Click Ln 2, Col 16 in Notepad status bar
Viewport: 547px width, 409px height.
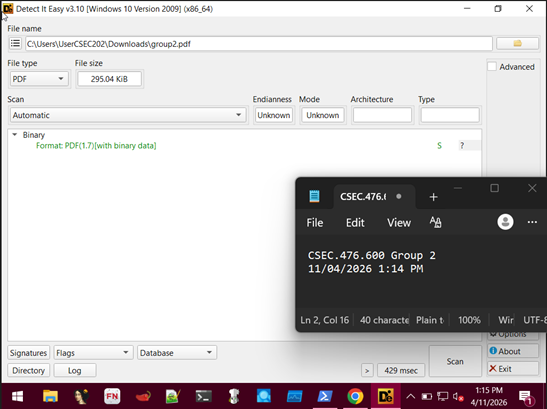click(324, 320)
